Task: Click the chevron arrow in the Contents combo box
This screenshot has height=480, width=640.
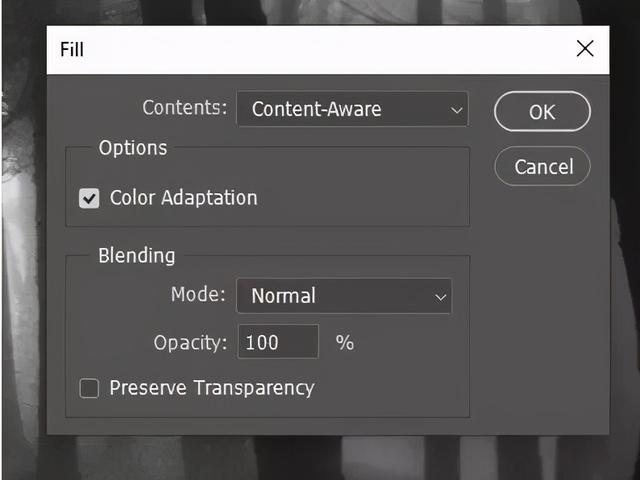Action: coord(456,110)
